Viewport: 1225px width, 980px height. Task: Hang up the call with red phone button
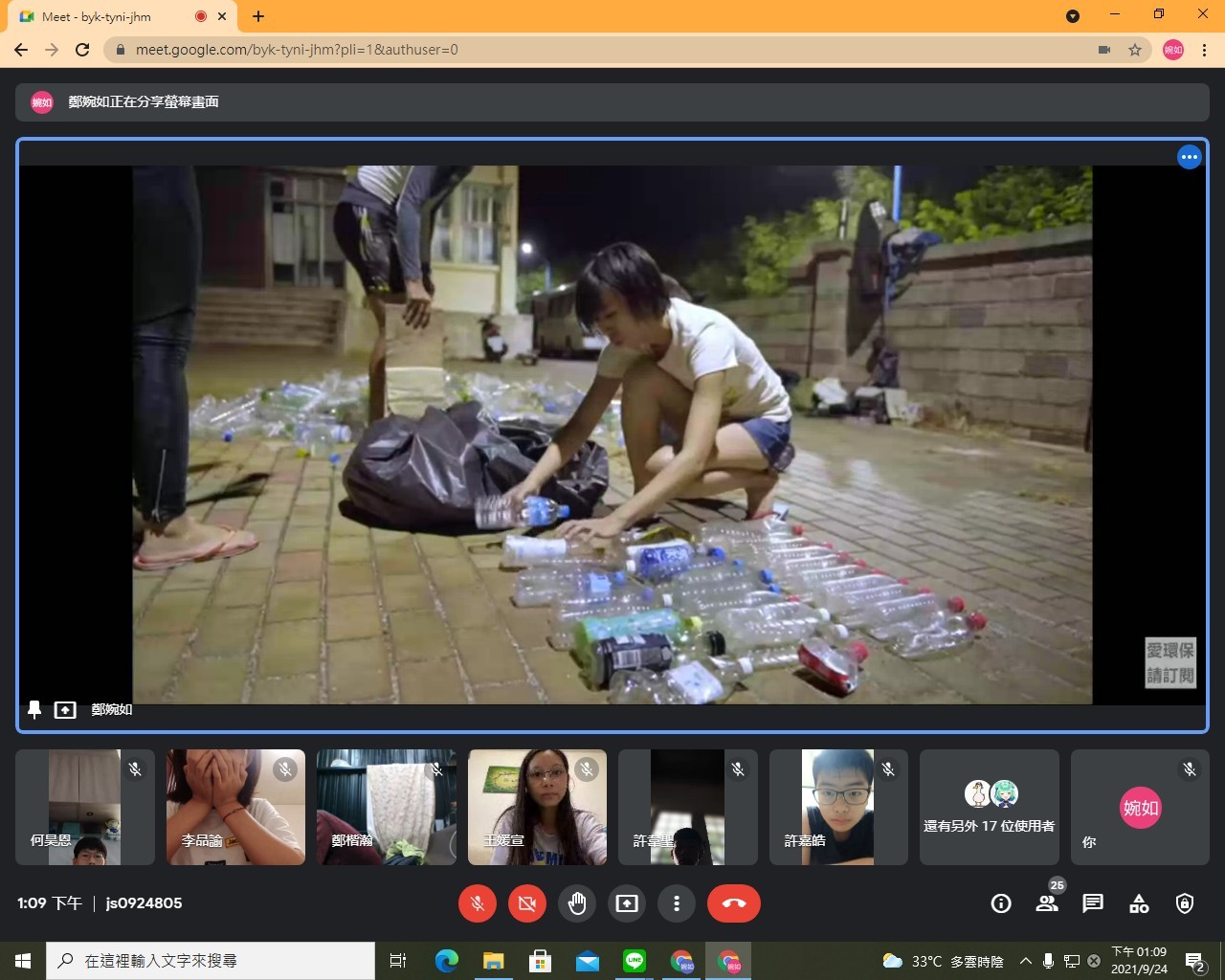point(734,903)
